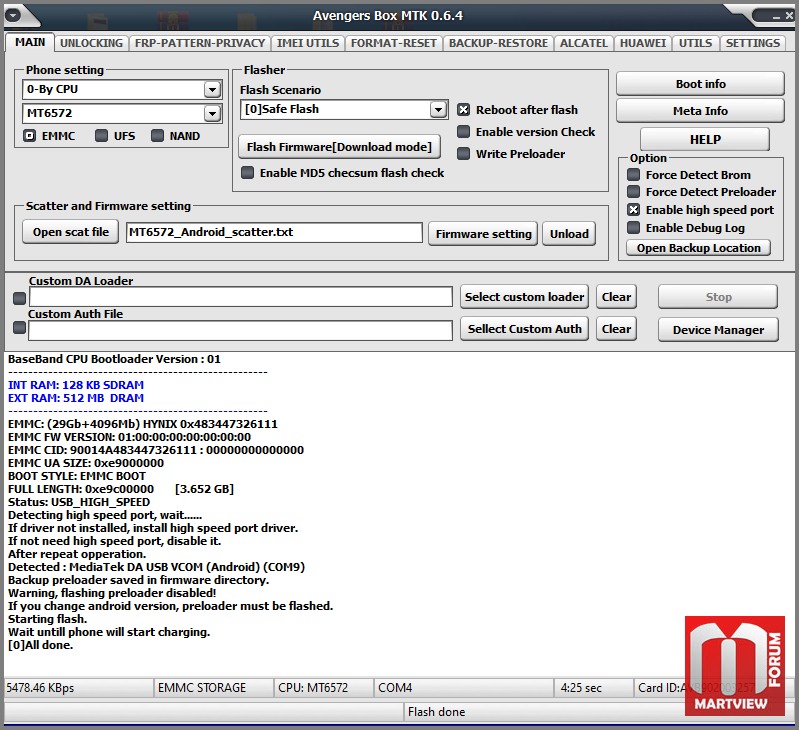The width and height of the screenshot is (799, 730).
Task: Tick the Custom DA Loader checkbox
Action: (19, 299)
